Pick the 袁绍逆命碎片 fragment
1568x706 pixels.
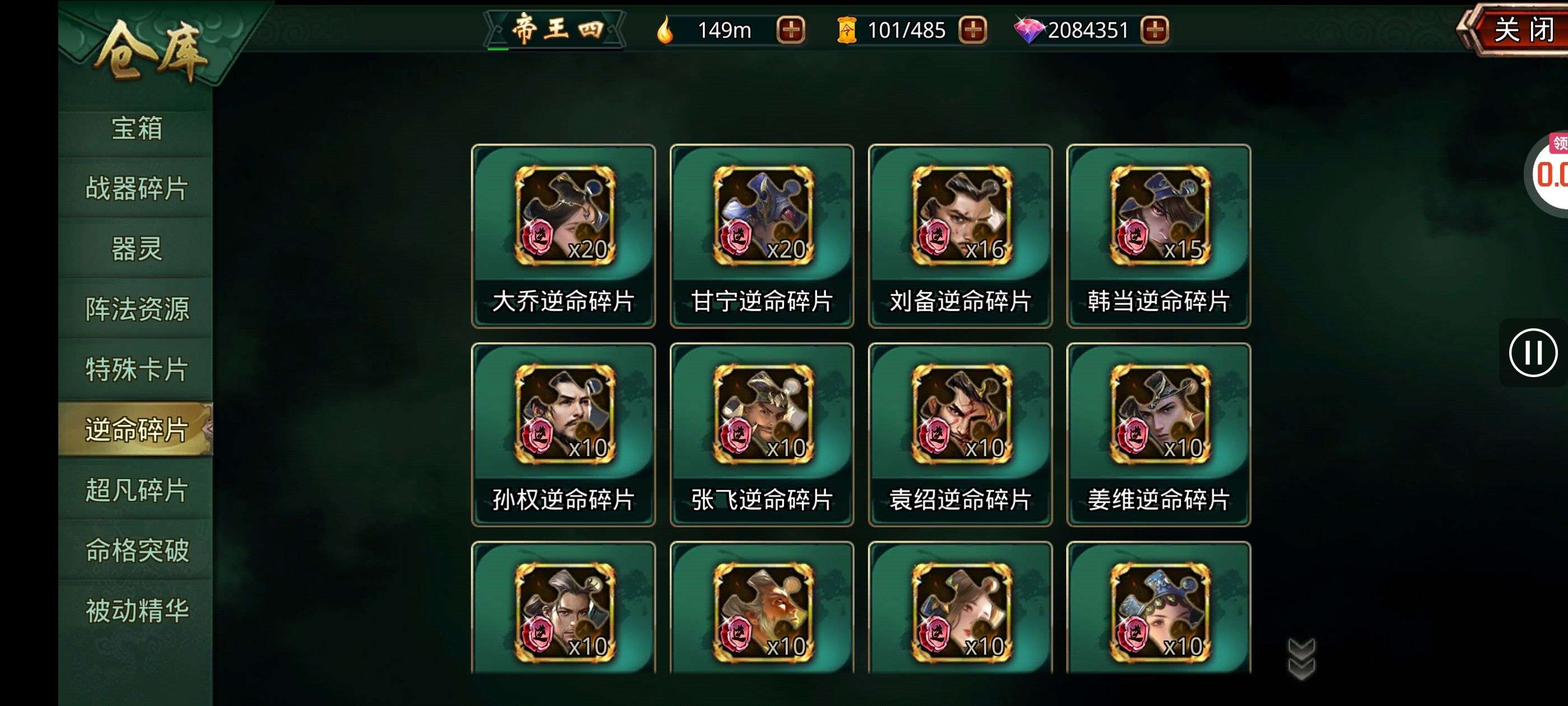tap(960, 434)
